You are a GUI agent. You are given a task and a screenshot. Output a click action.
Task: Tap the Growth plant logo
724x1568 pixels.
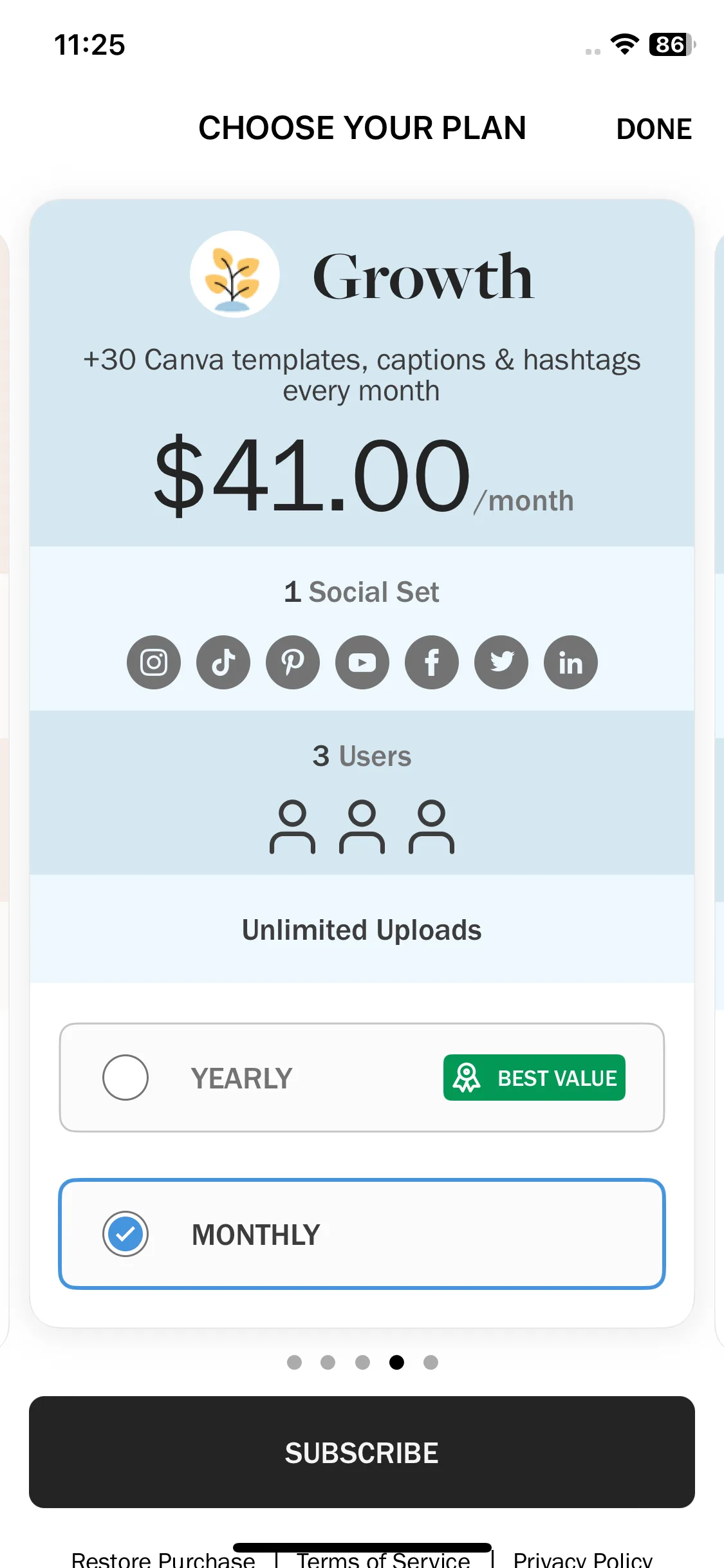234,275
